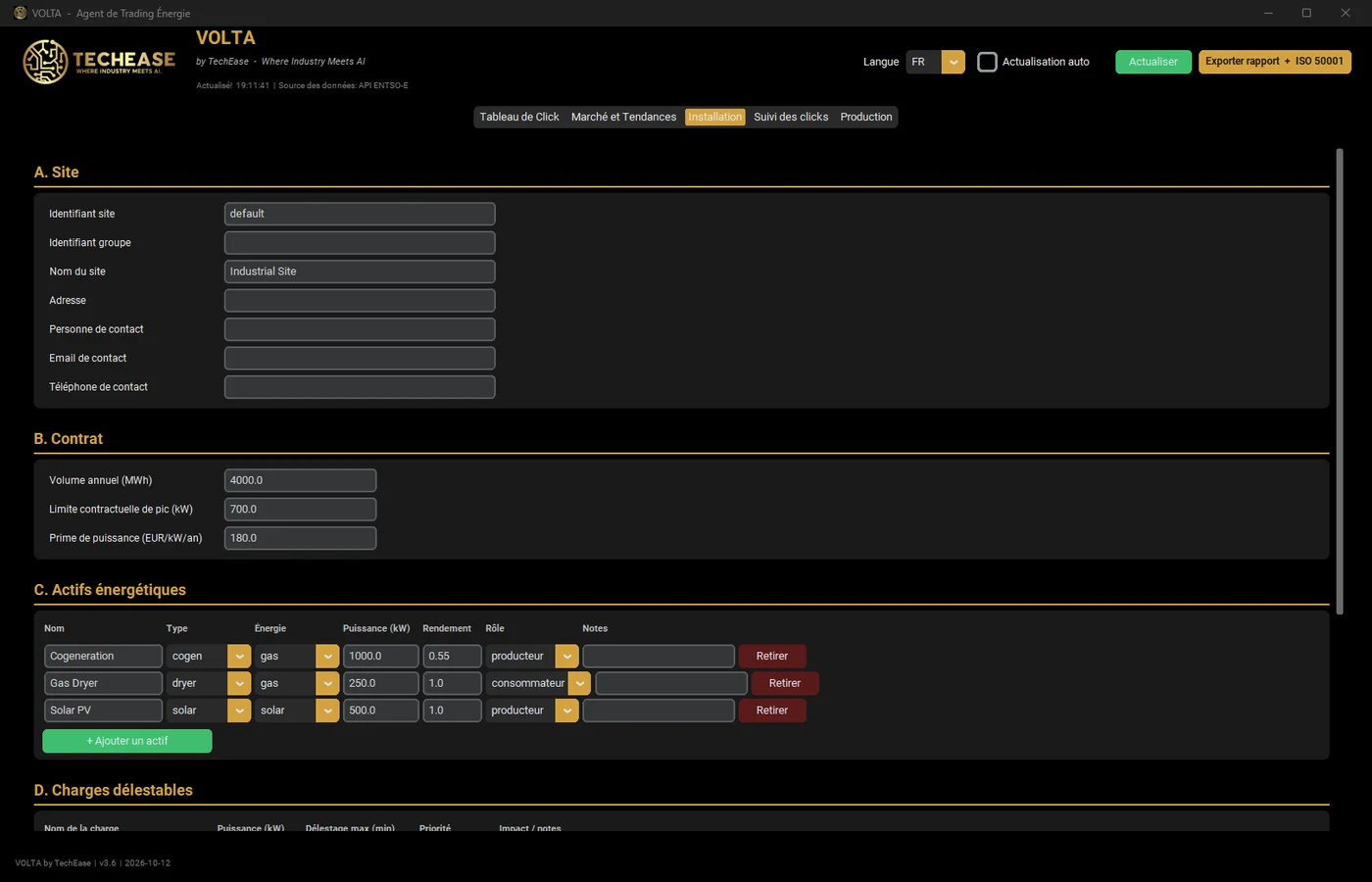Viewport: 1372px width, 882px height.
Task: Open the Énergie dropdown for Cogeneration
Action: coord(297,656)
